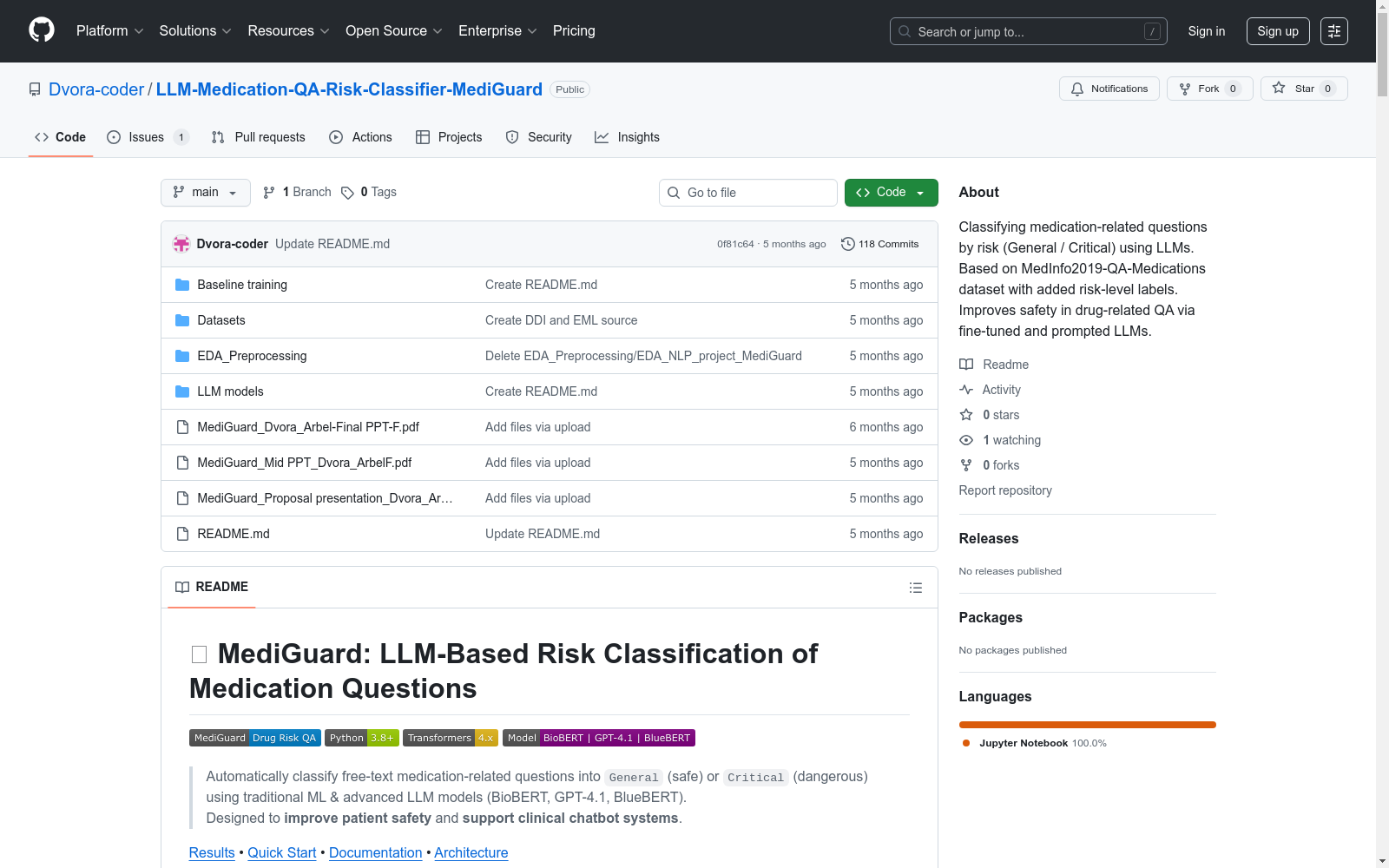Click the eye icon beside 1 watching
Screen dimensions: 1389x868
966,440
